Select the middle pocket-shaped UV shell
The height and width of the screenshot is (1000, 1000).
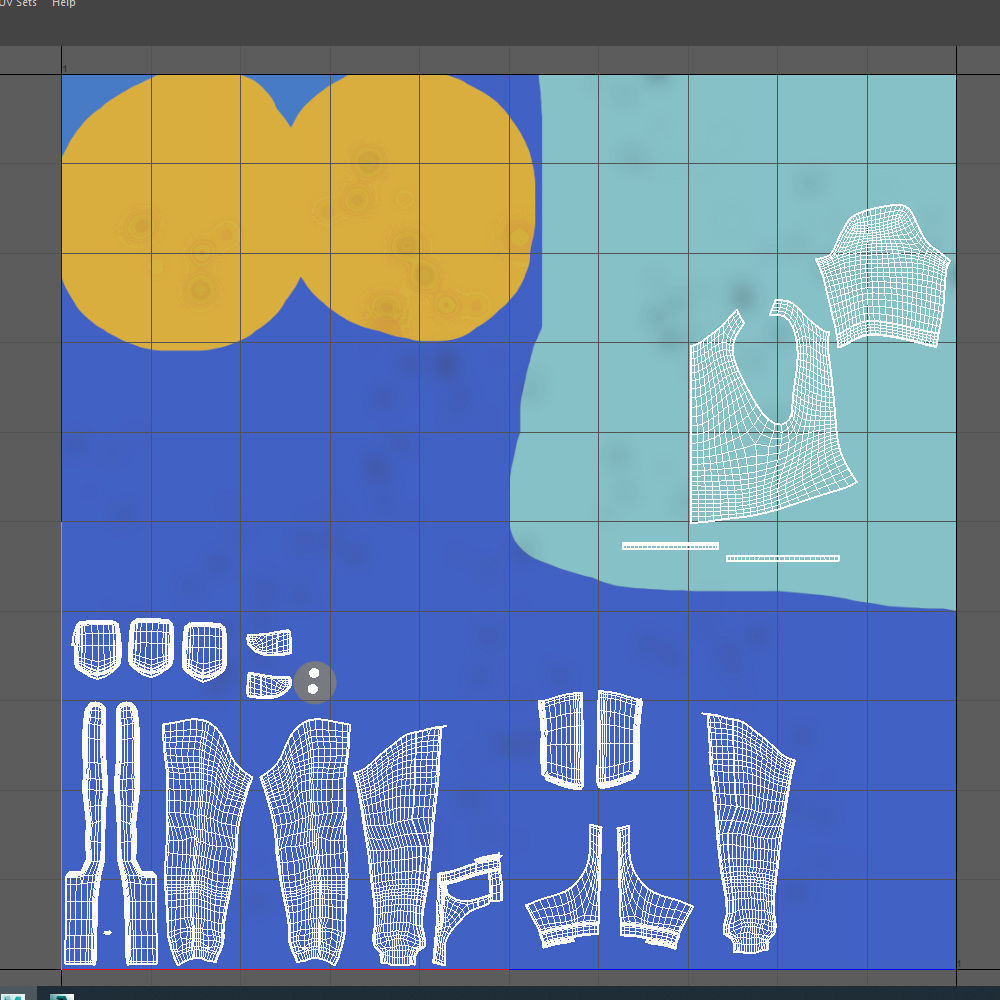[151, 647]
